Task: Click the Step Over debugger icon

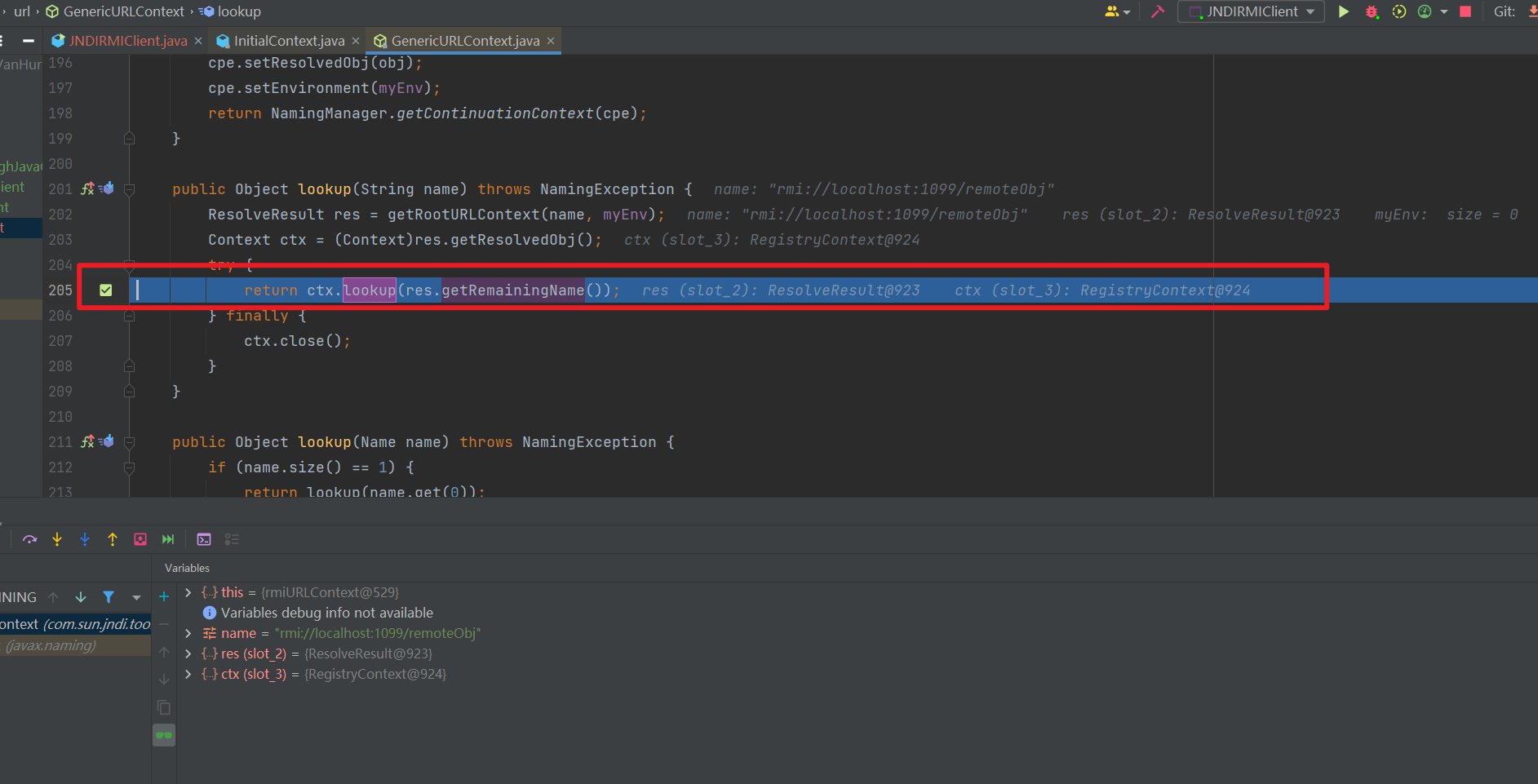Action: pos(30,539)
